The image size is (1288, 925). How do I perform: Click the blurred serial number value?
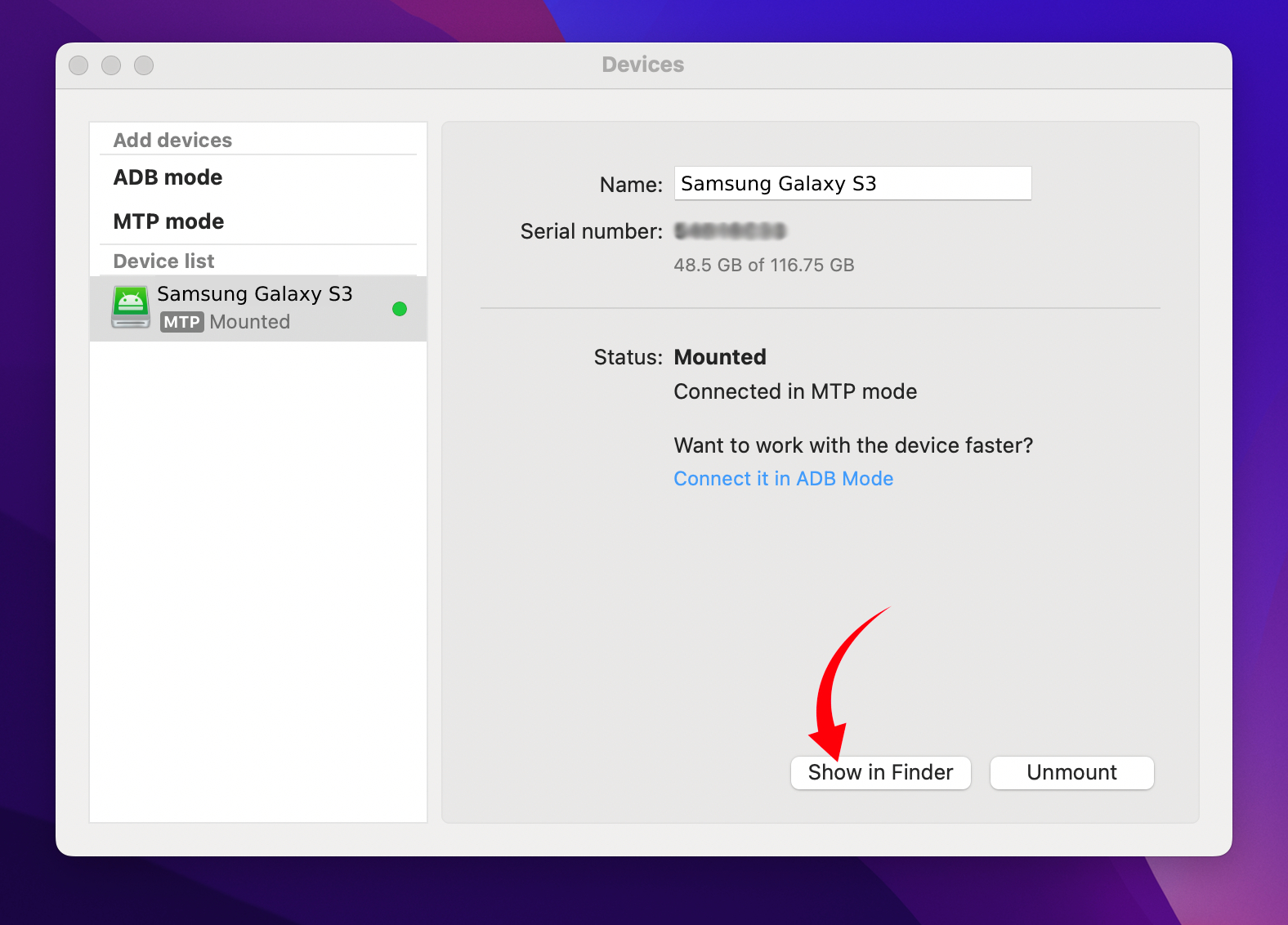click(x=730, y=231)
